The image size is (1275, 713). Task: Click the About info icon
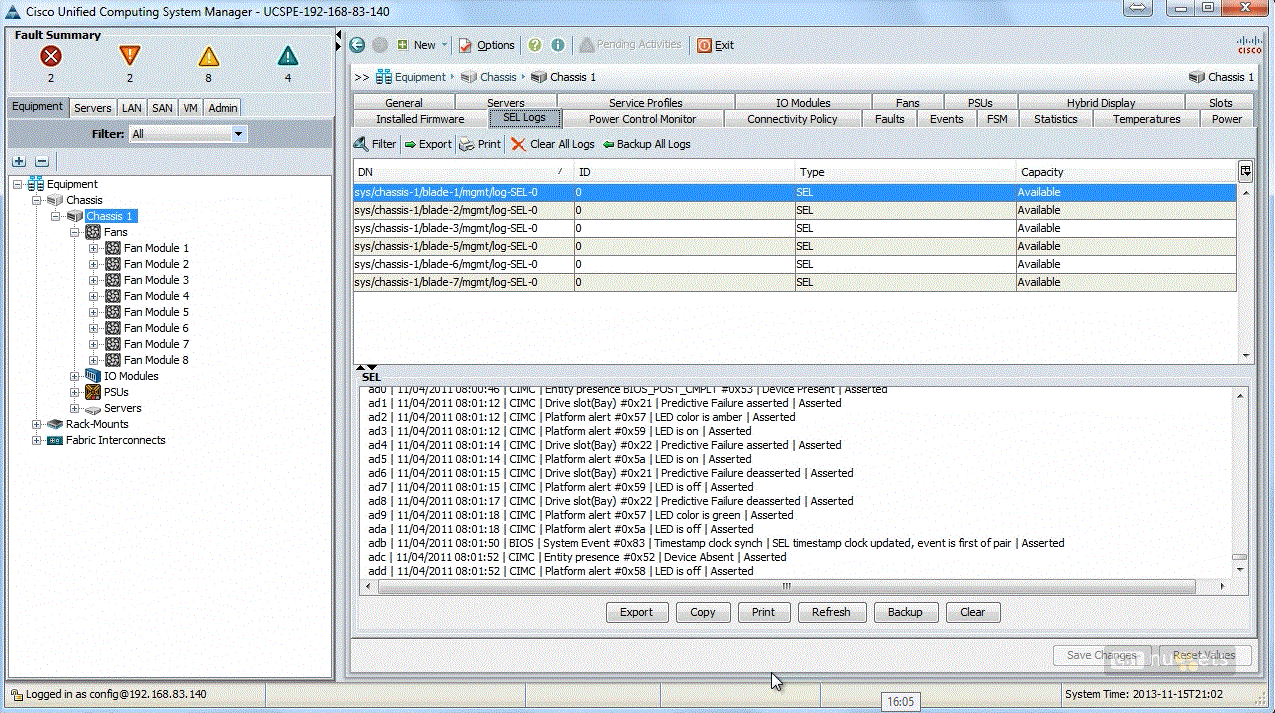558,45
